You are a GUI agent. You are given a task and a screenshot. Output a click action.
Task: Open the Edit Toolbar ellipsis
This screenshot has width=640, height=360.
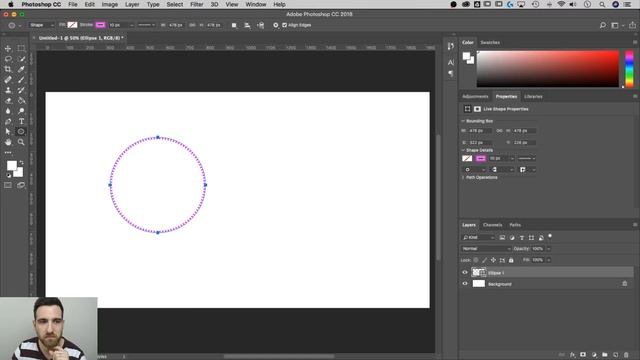8,153
